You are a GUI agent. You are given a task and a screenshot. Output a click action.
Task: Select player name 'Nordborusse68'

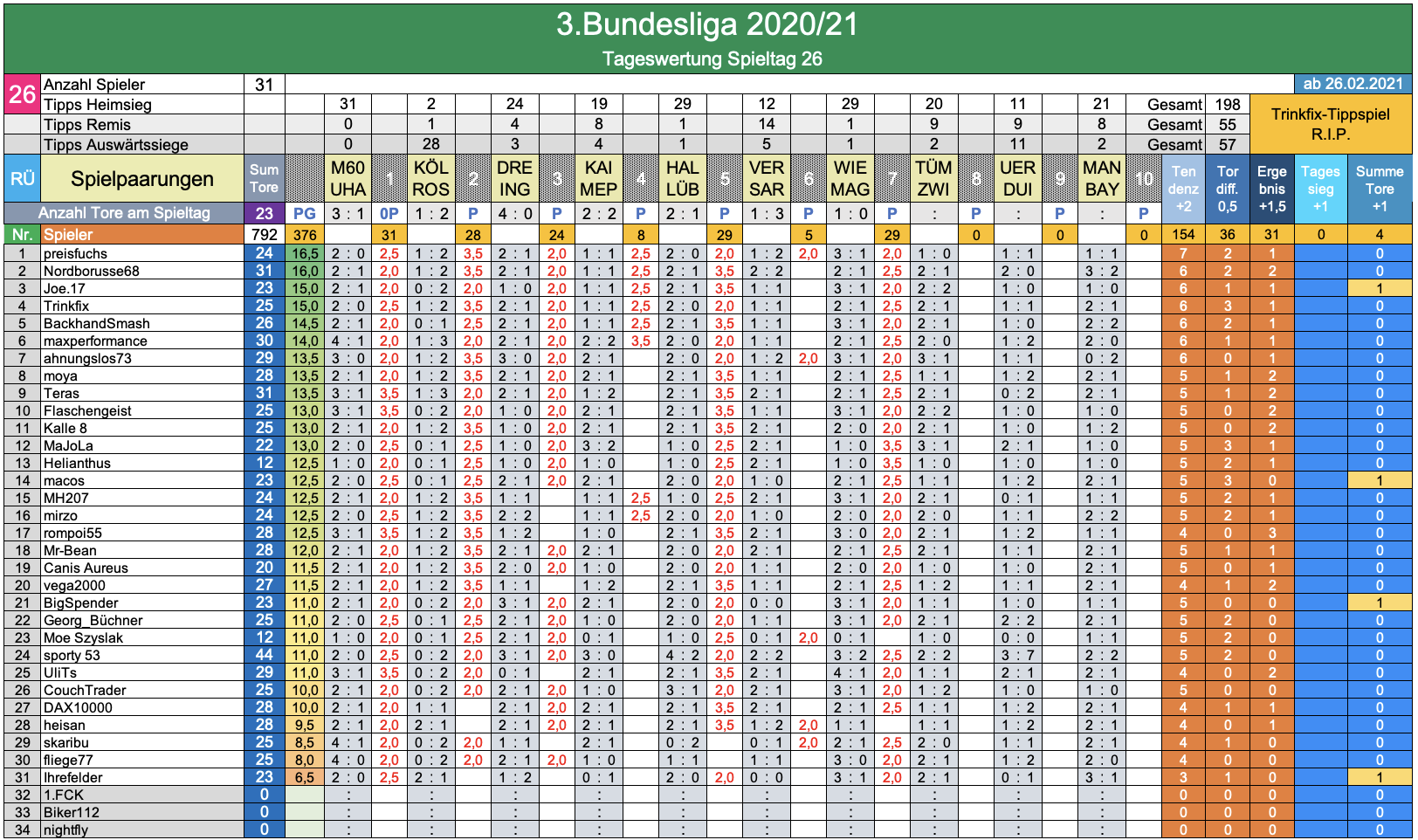pos(92,272)
